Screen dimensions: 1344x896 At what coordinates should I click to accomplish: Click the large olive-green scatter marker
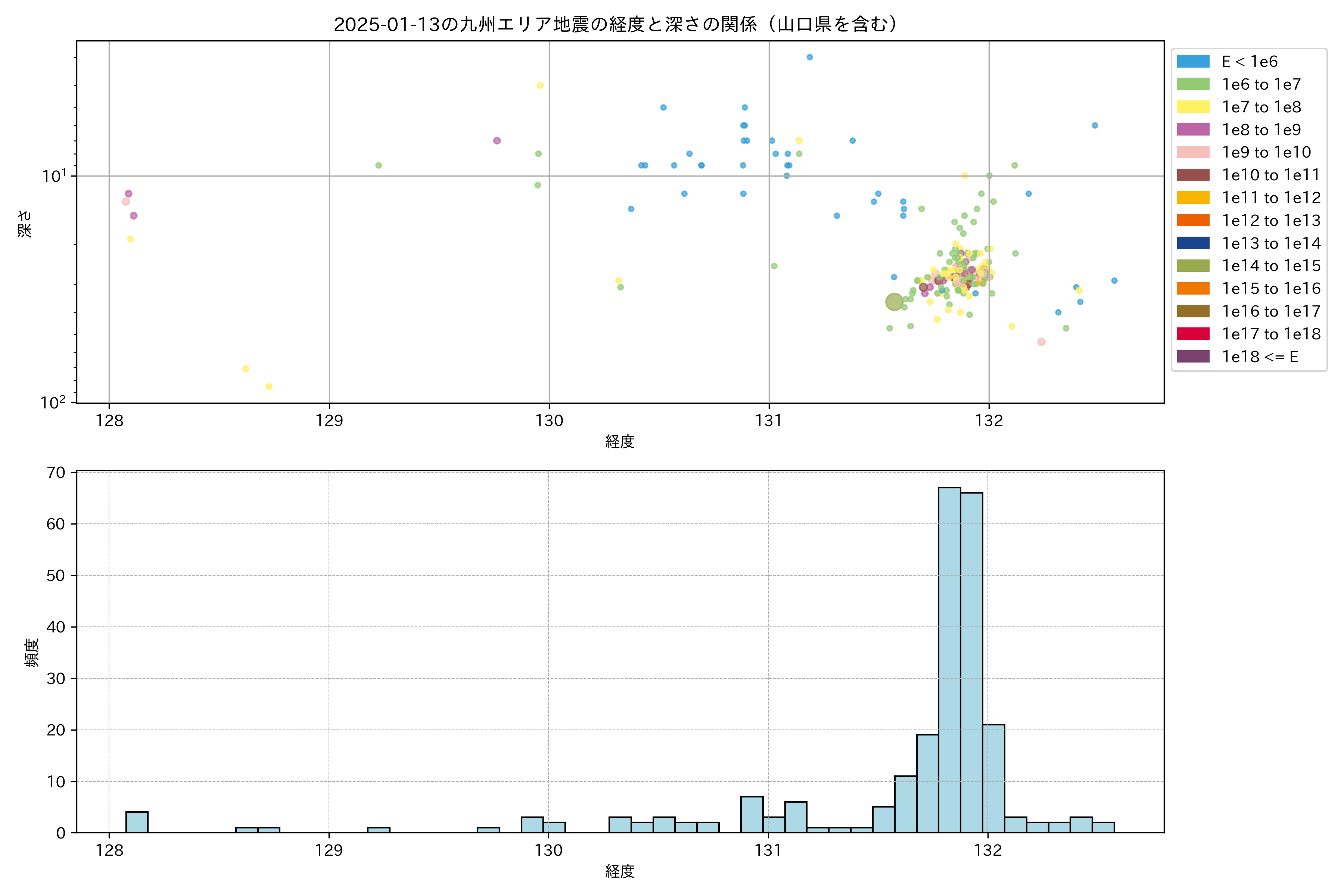tap(894, 302)
